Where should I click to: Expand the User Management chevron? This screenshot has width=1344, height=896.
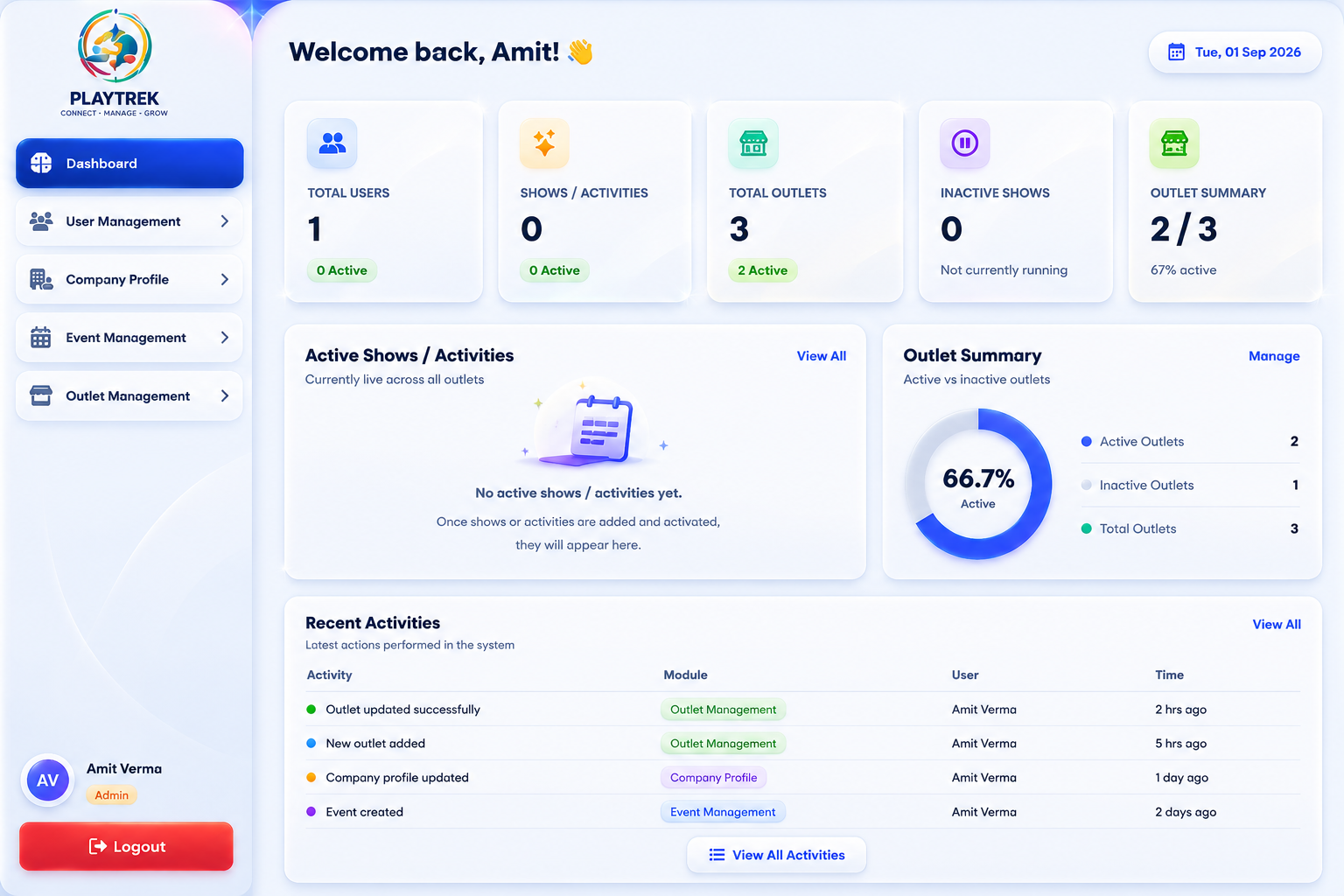tap(225, 221)
